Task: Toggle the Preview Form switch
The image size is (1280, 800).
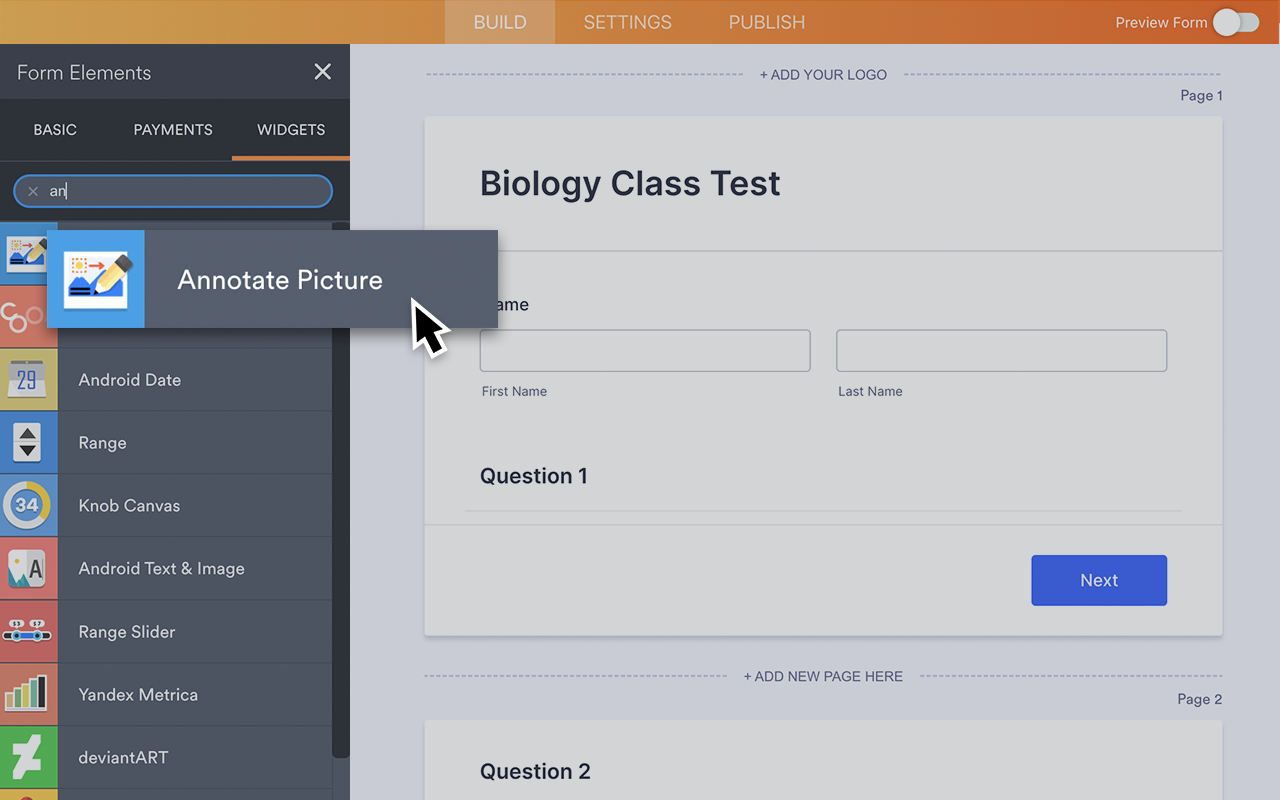Action: click(x=1235, y=22)
